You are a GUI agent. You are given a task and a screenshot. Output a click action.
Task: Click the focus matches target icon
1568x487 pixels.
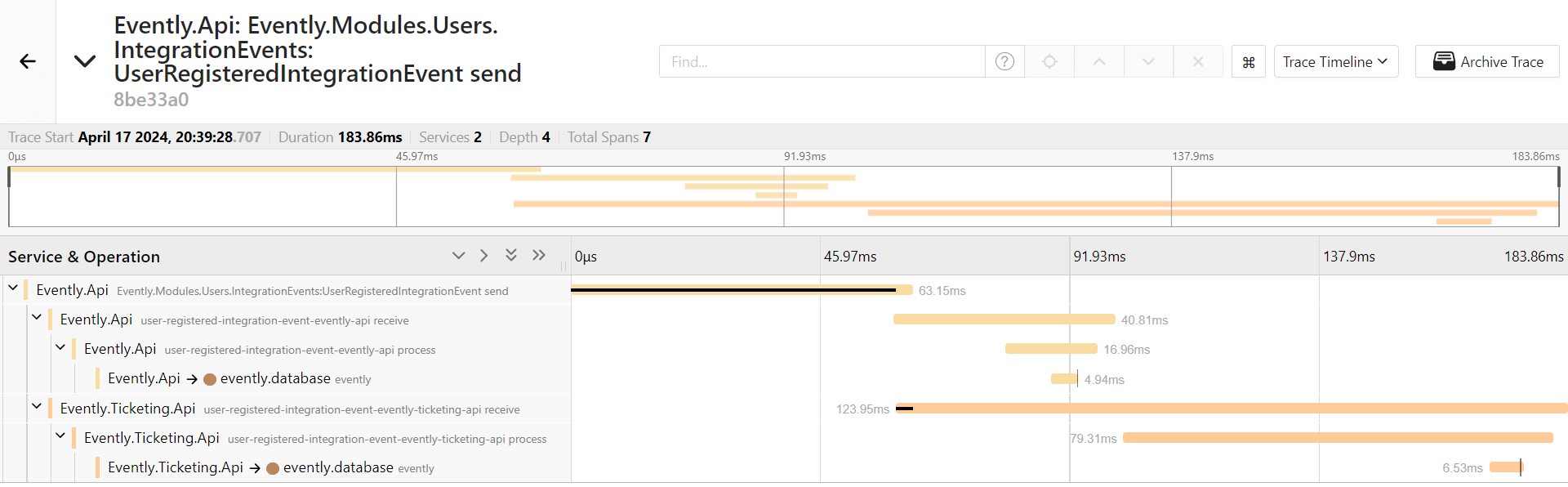(1049, 61)
